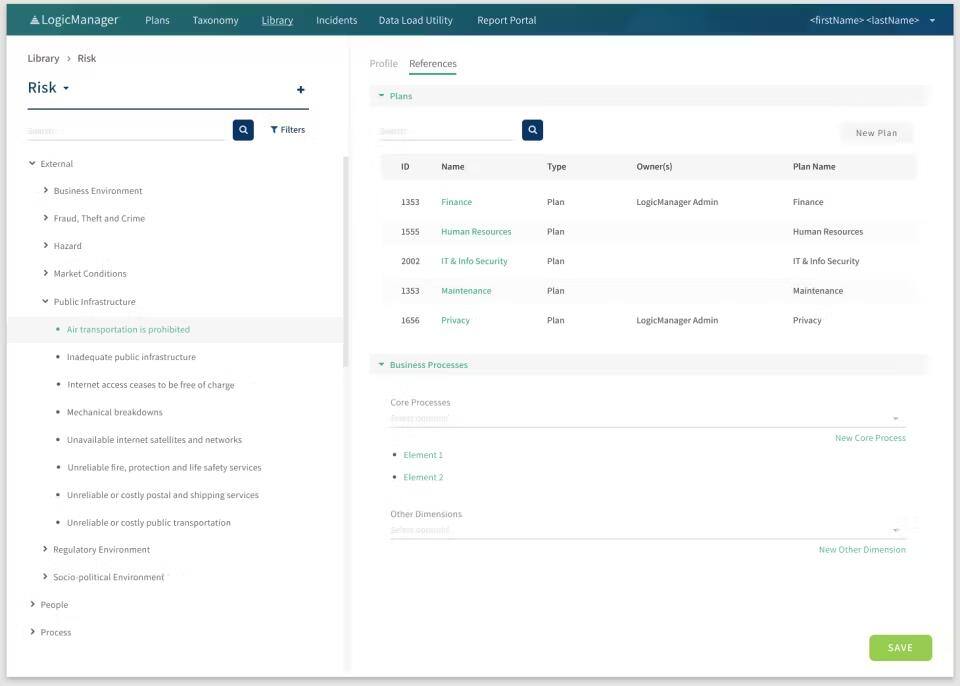Viewport: 960px width, 686px height.
Task: Collapse the Plans section
Action: (x=381, y=96)
